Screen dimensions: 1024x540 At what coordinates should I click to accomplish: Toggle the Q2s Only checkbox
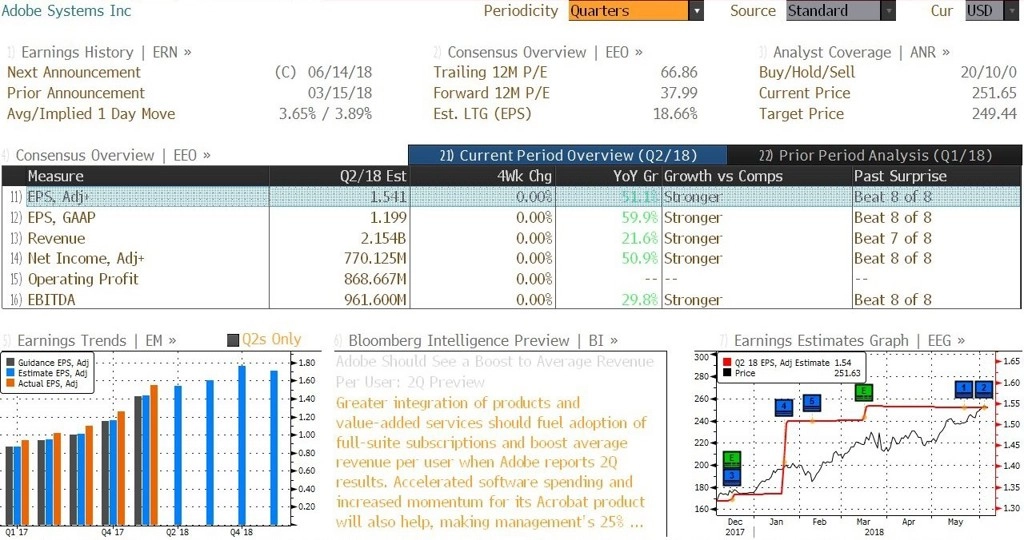point(233,340)
